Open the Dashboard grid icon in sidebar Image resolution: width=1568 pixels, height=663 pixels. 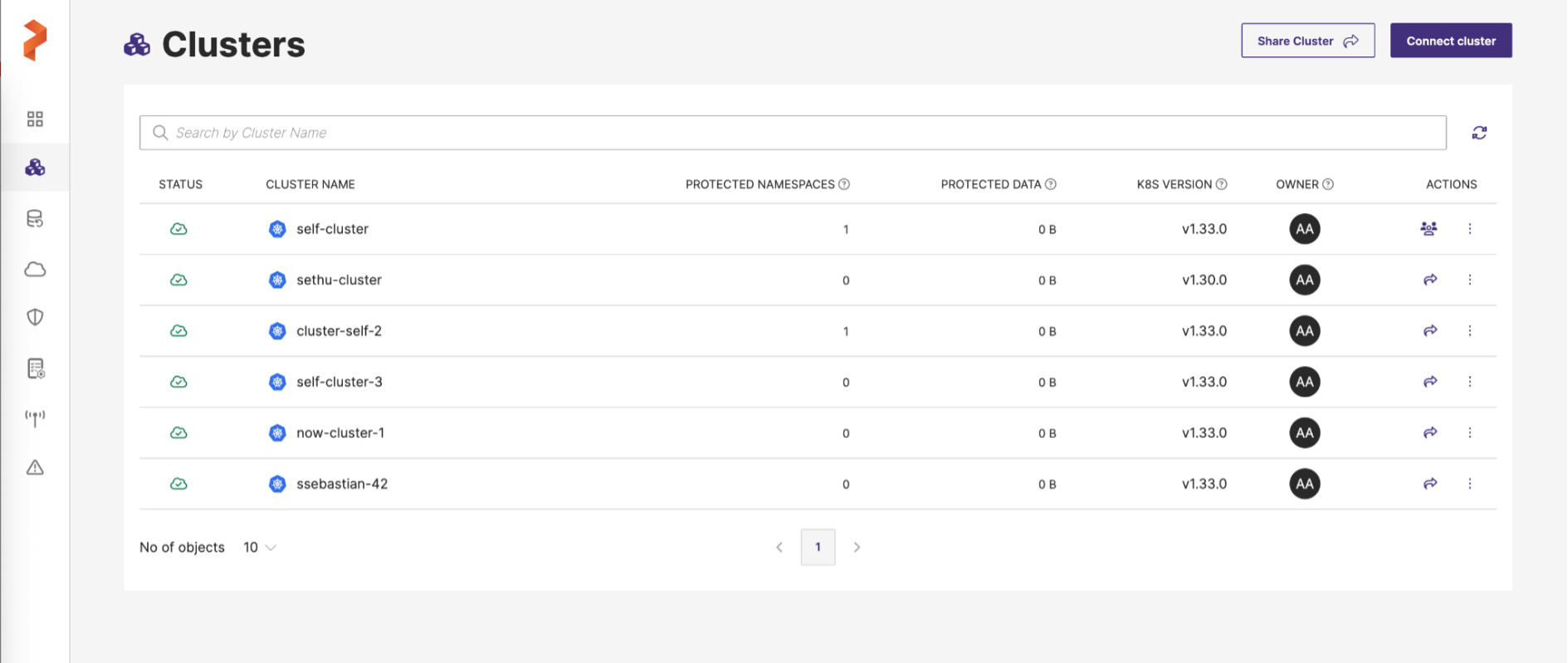click(35, 119)
